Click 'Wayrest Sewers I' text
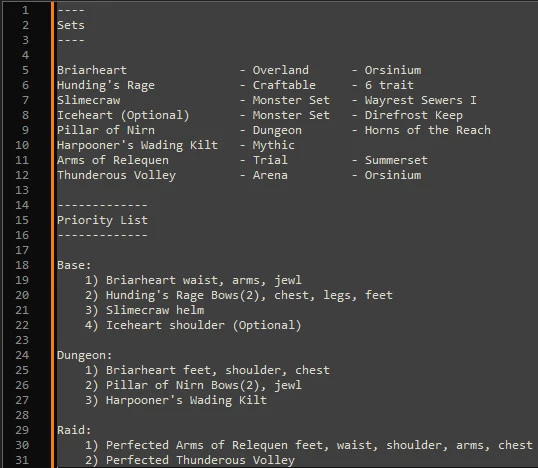Viewport: 538px width, 468px height. [x=421, y=100]
